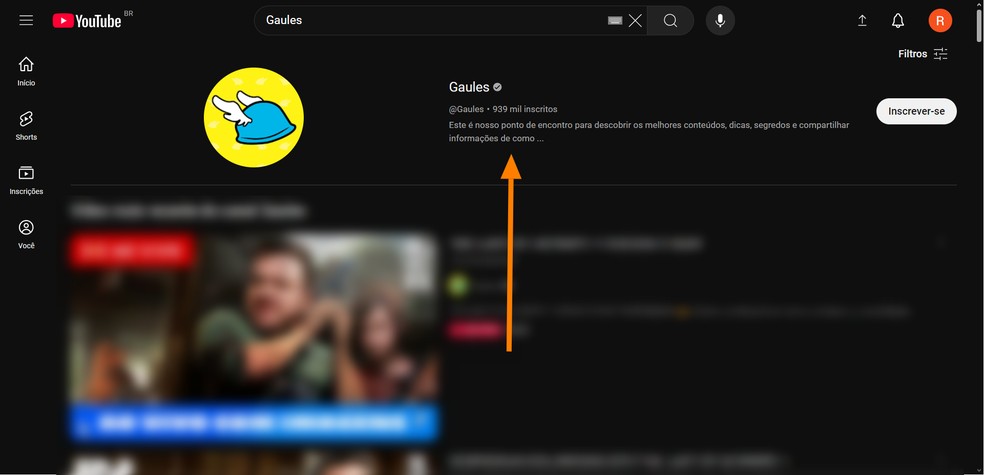Click the verified badge next to Gaules

coord(498,87)
